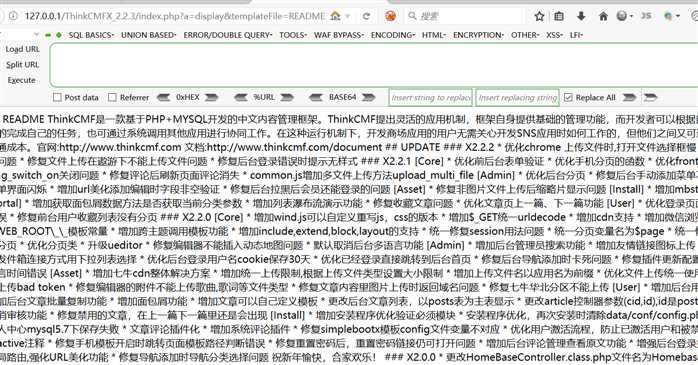Open the site information icon in address bar

point(13,16)
